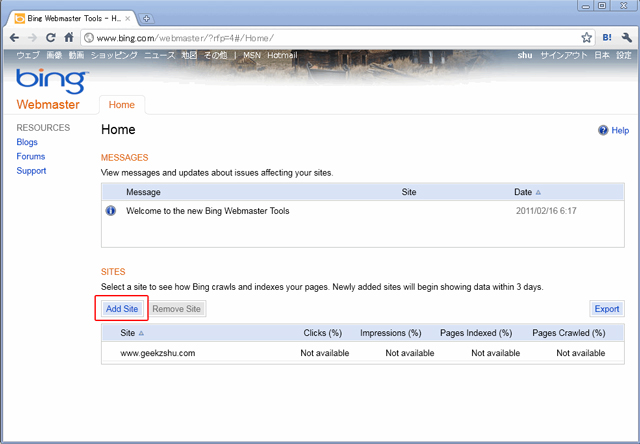Click the Remove Site button
The image size is (640, 444).
point(176,309)
